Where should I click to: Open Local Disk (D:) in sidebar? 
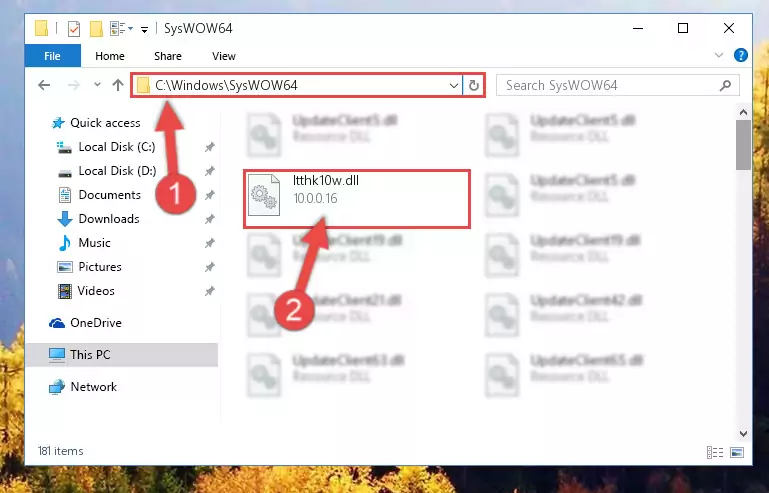click(x=117, y=171)
